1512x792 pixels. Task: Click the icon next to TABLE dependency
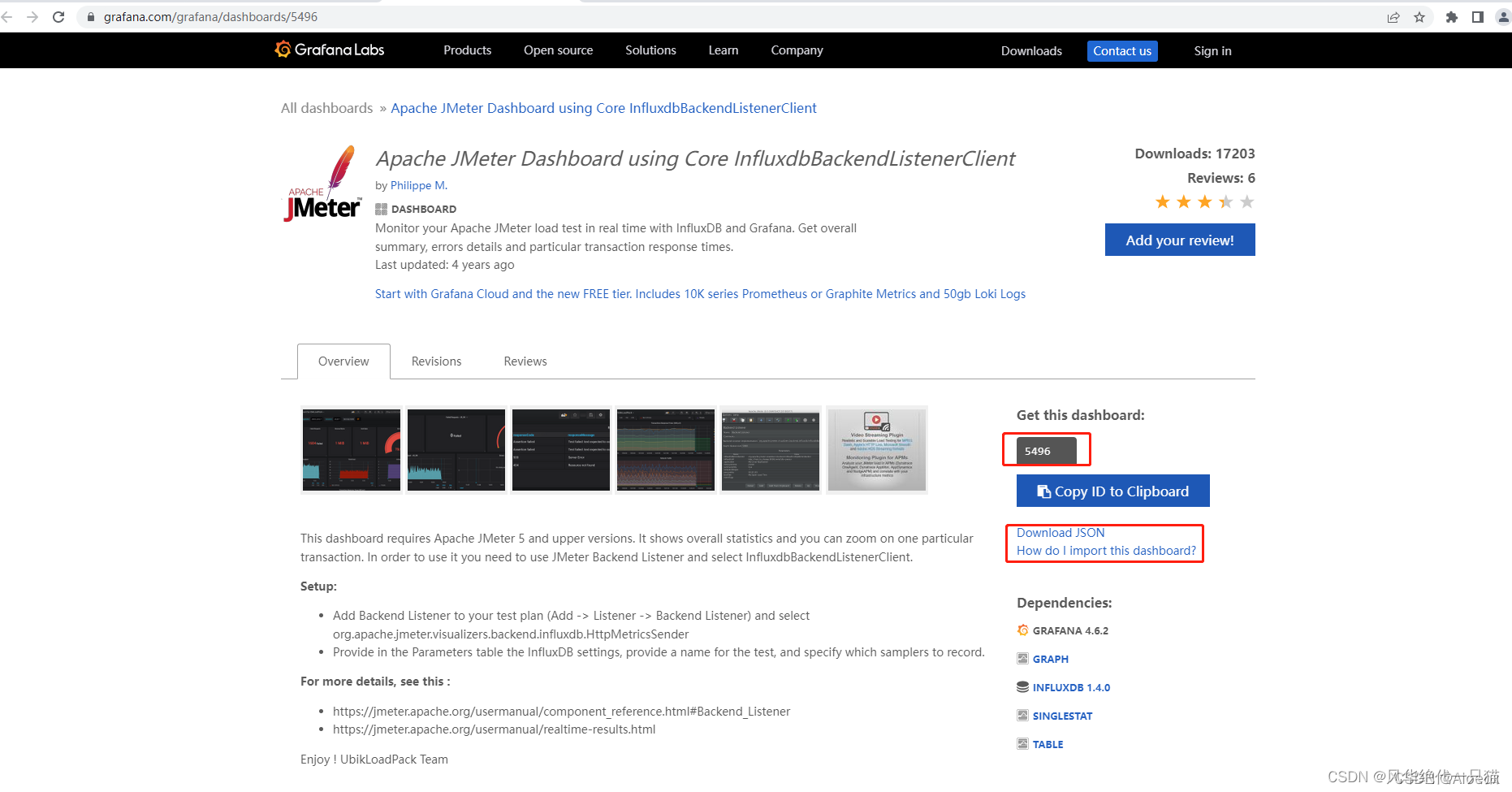pyautogui.click(x=1023, y=744)
